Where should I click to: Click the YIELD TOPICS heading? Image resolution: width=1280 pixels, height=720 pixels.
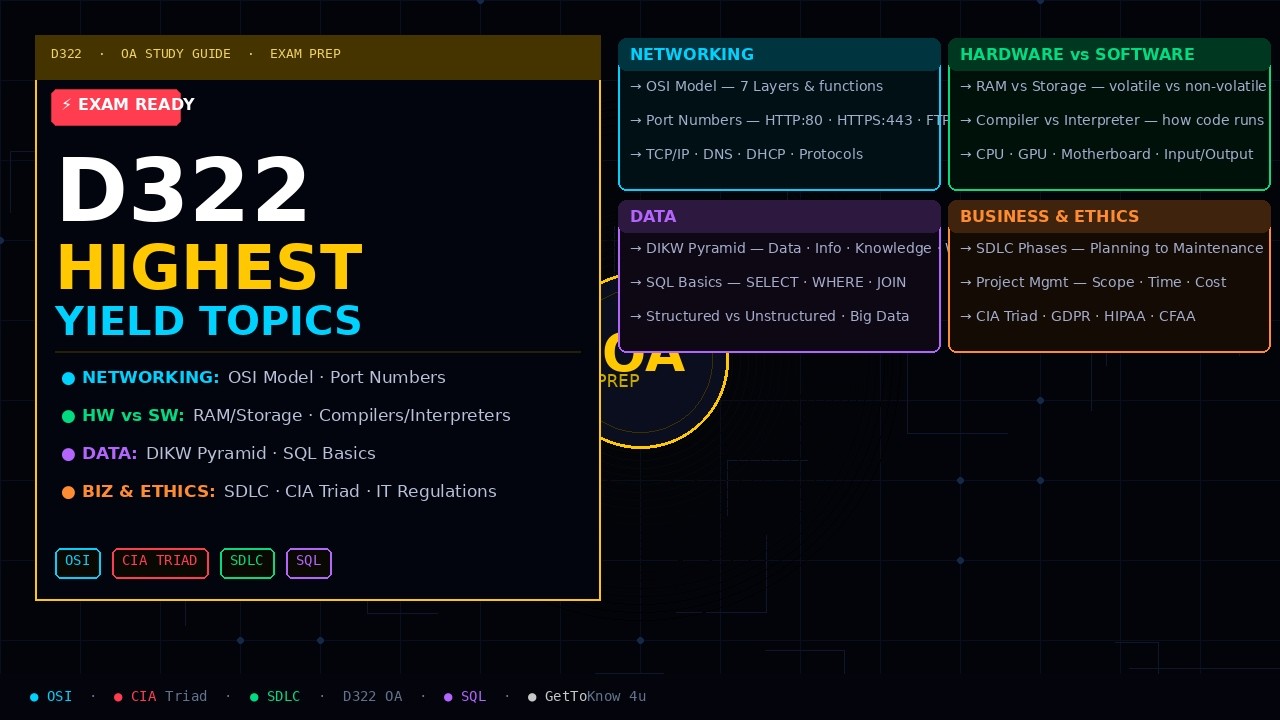(x=208, y=321)
